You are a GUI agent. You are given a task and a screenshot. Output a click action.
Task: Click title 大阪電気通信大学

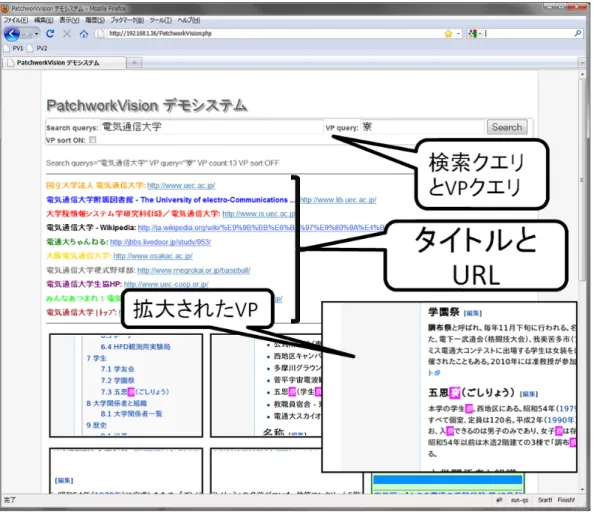point(78,256)
